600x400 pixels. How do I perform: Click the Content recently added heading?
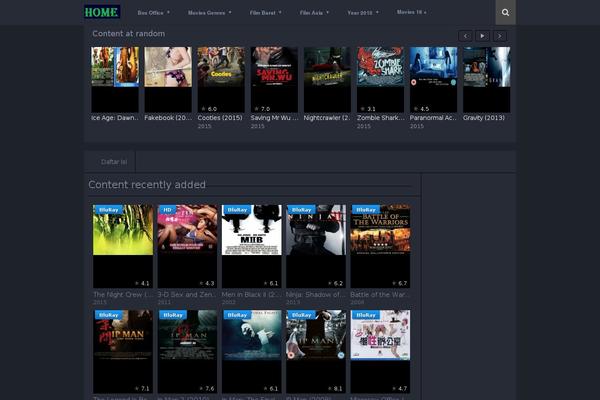point(147,184)
